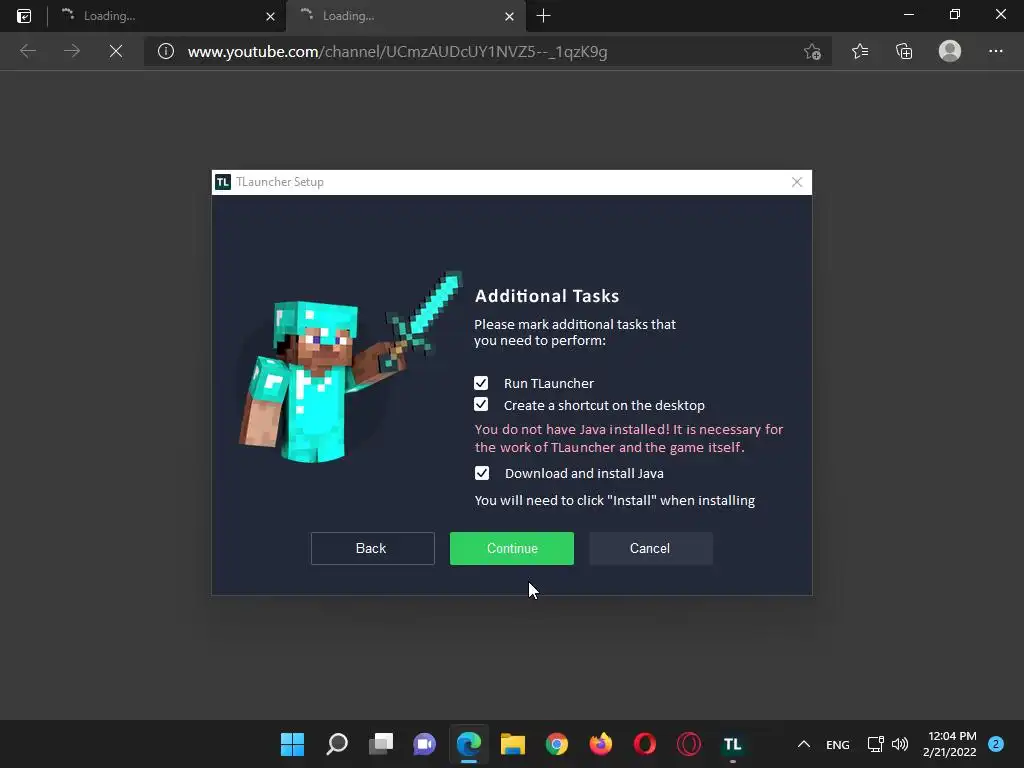This screenshot has width=1024, height=768.
Task: Close the first Loading tab
Action: (x=270, y=16)
